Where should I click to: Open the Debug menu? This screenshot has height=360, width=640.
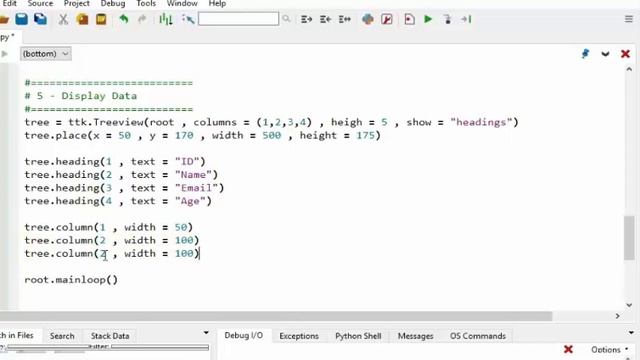113,4
